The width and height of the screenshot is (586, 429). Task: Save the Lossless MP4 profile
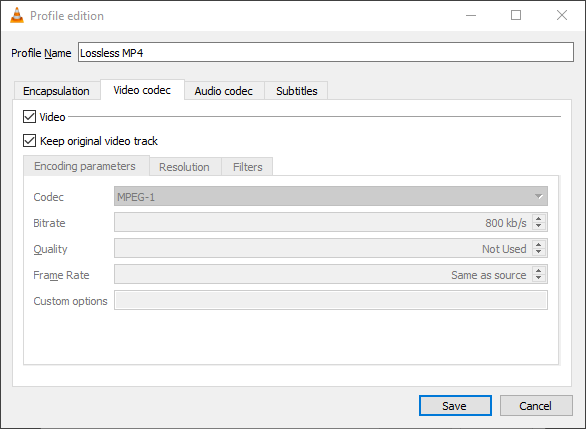tap(455, 405)
